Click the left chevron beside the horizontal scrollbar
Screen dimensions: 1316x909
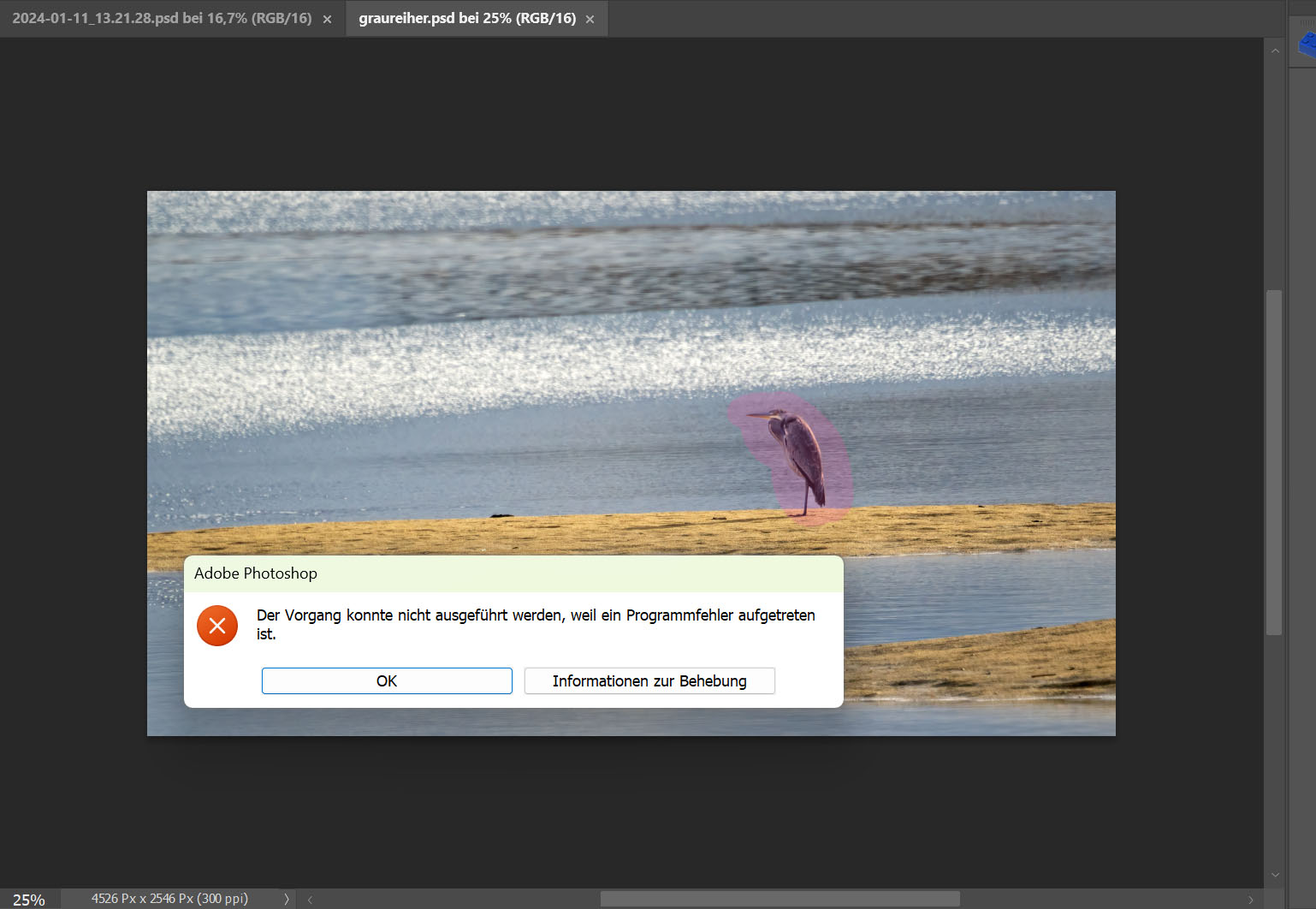pos(309,899)
